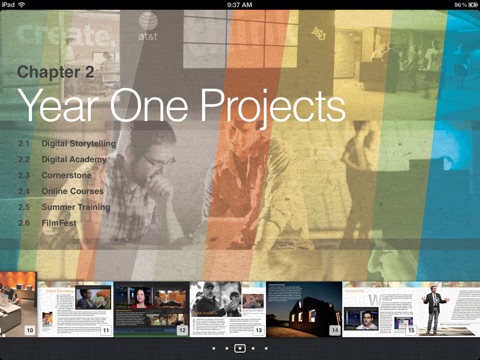
Task: Open section 2.6 FilmFest
Action: (x=47, y=223)
